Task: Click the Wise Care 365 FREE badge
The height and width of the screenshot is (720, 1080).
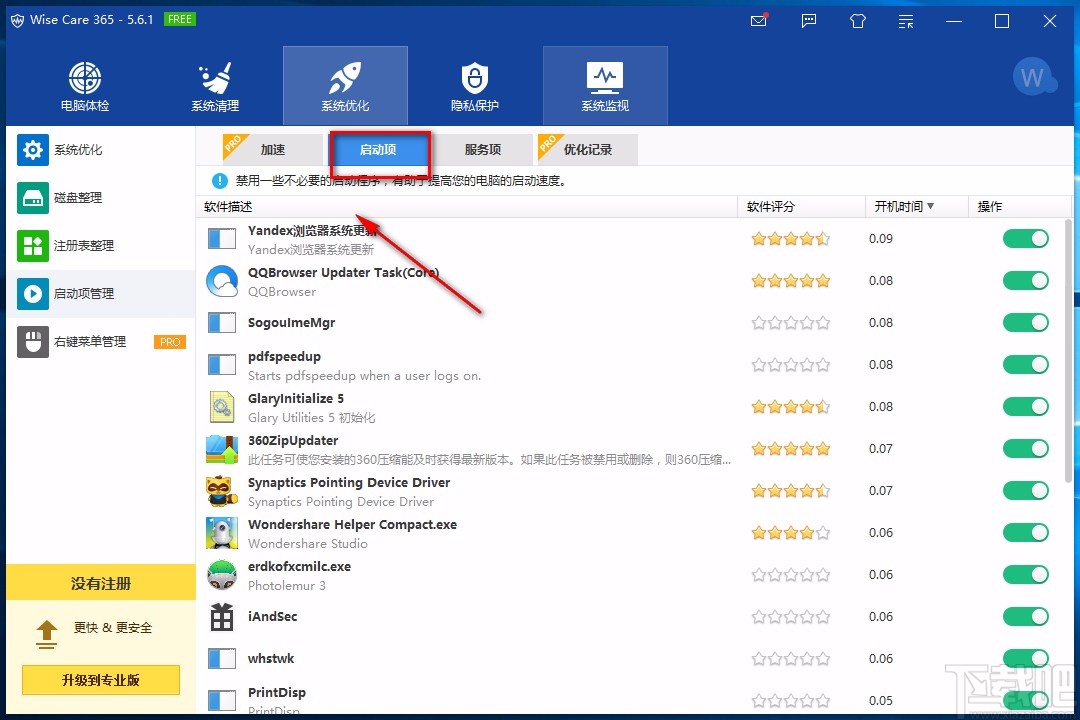Action: (180, 19)
